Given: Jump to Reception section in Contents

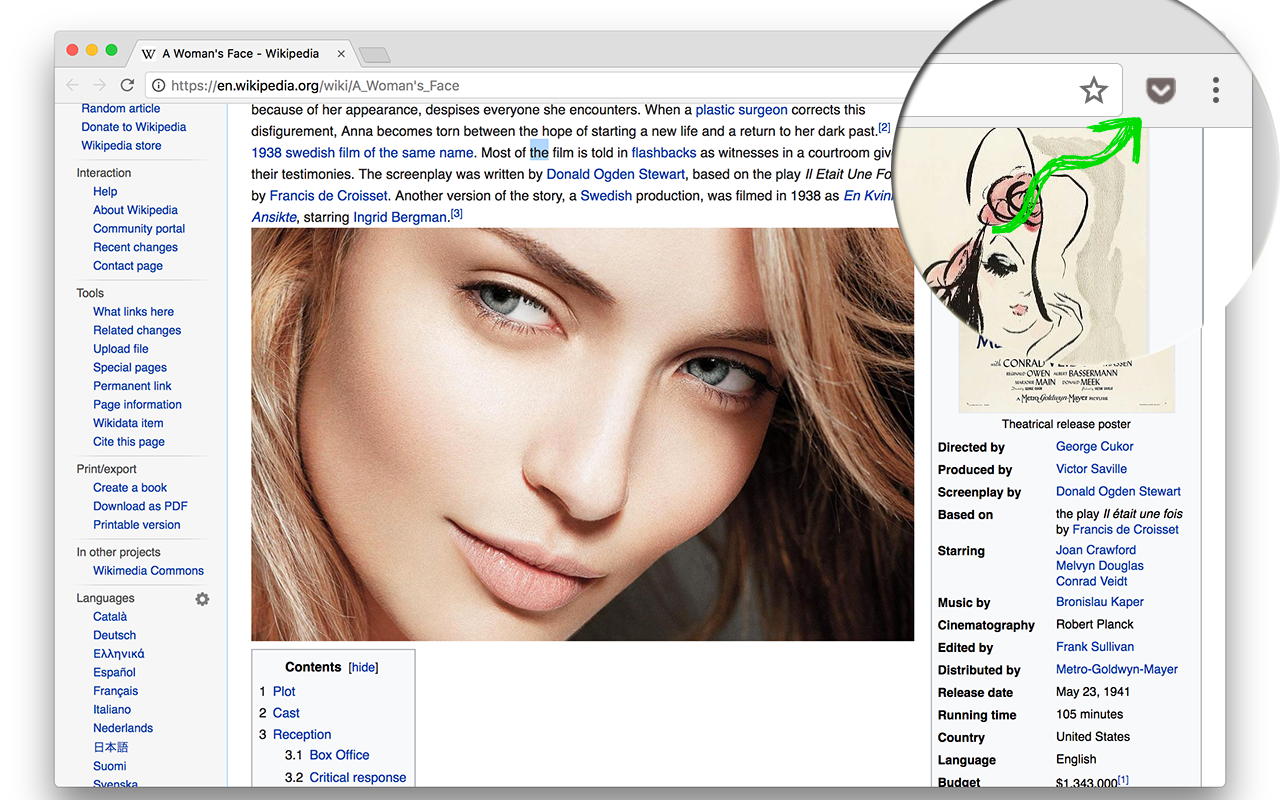Looking at the screenshot, I should click(x=302, y=734).
